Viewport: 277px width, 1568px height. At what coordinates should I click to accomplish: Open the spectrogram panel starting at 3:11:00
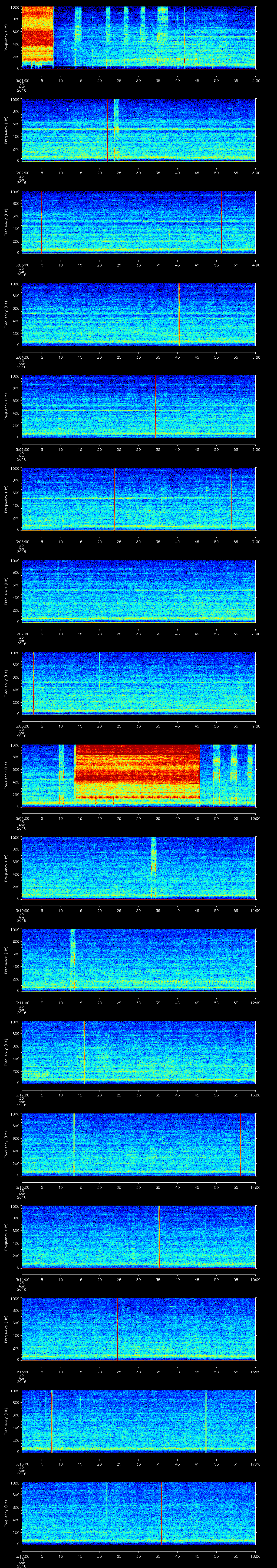(138, 960)
